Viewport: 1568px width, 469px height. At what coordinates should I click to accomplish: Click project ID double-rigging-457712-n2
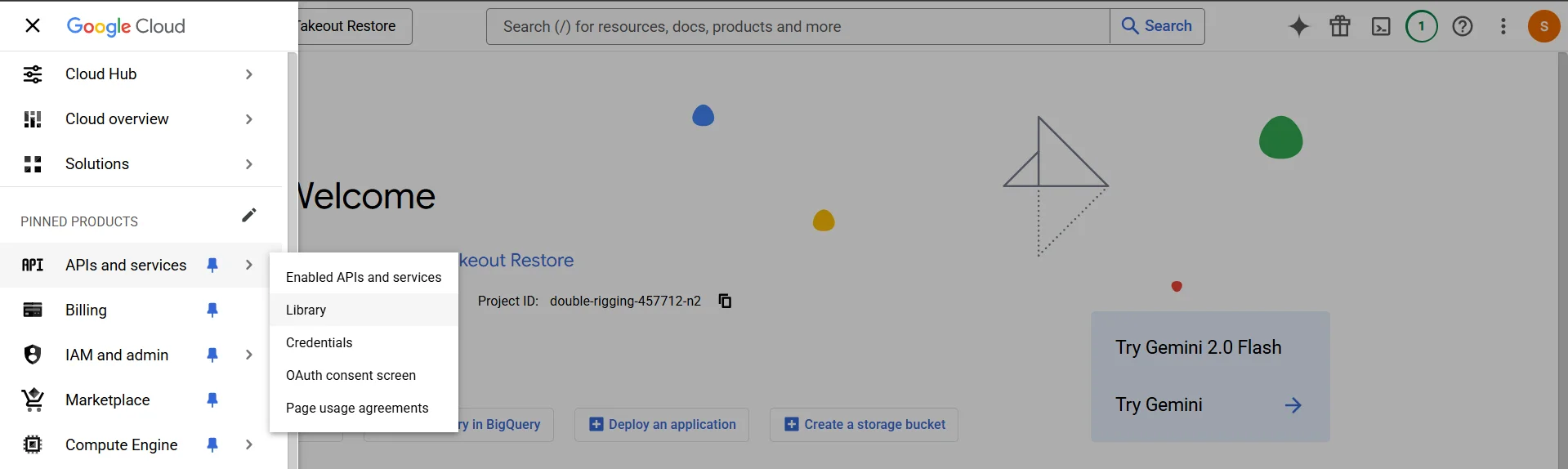[625, 301]
